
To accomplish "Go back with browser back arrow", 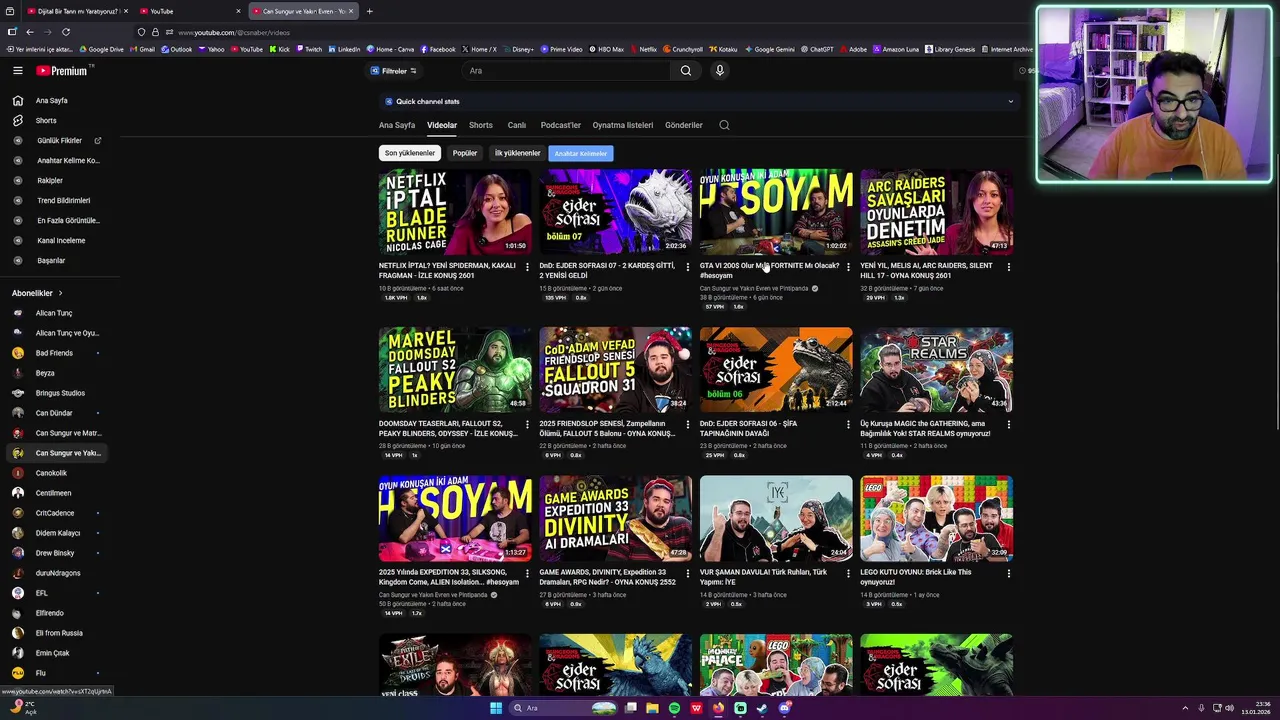I will pos(29,32).
